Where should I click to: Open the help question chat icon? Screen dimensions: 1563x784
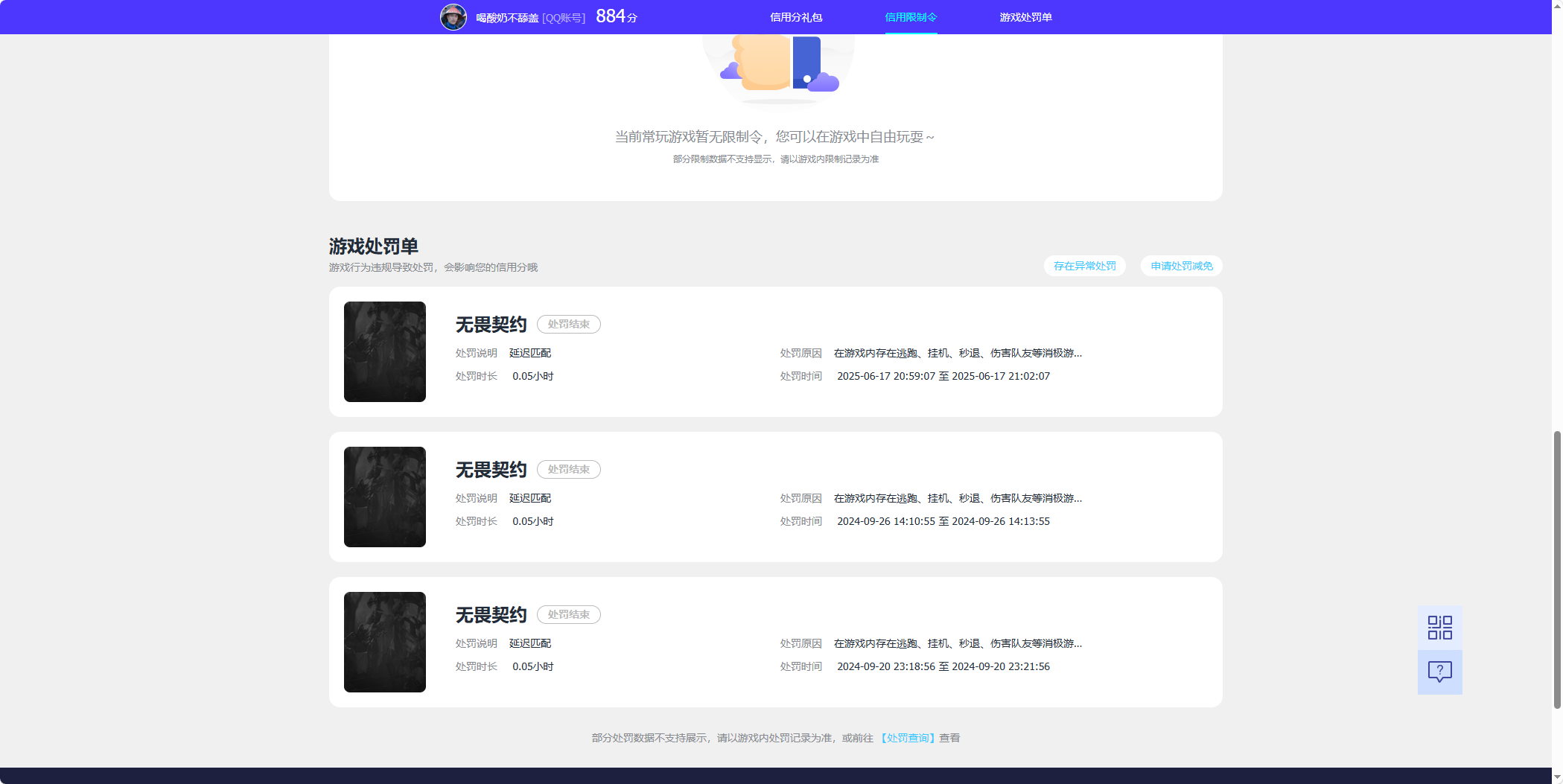click(x=1439, y=672)
